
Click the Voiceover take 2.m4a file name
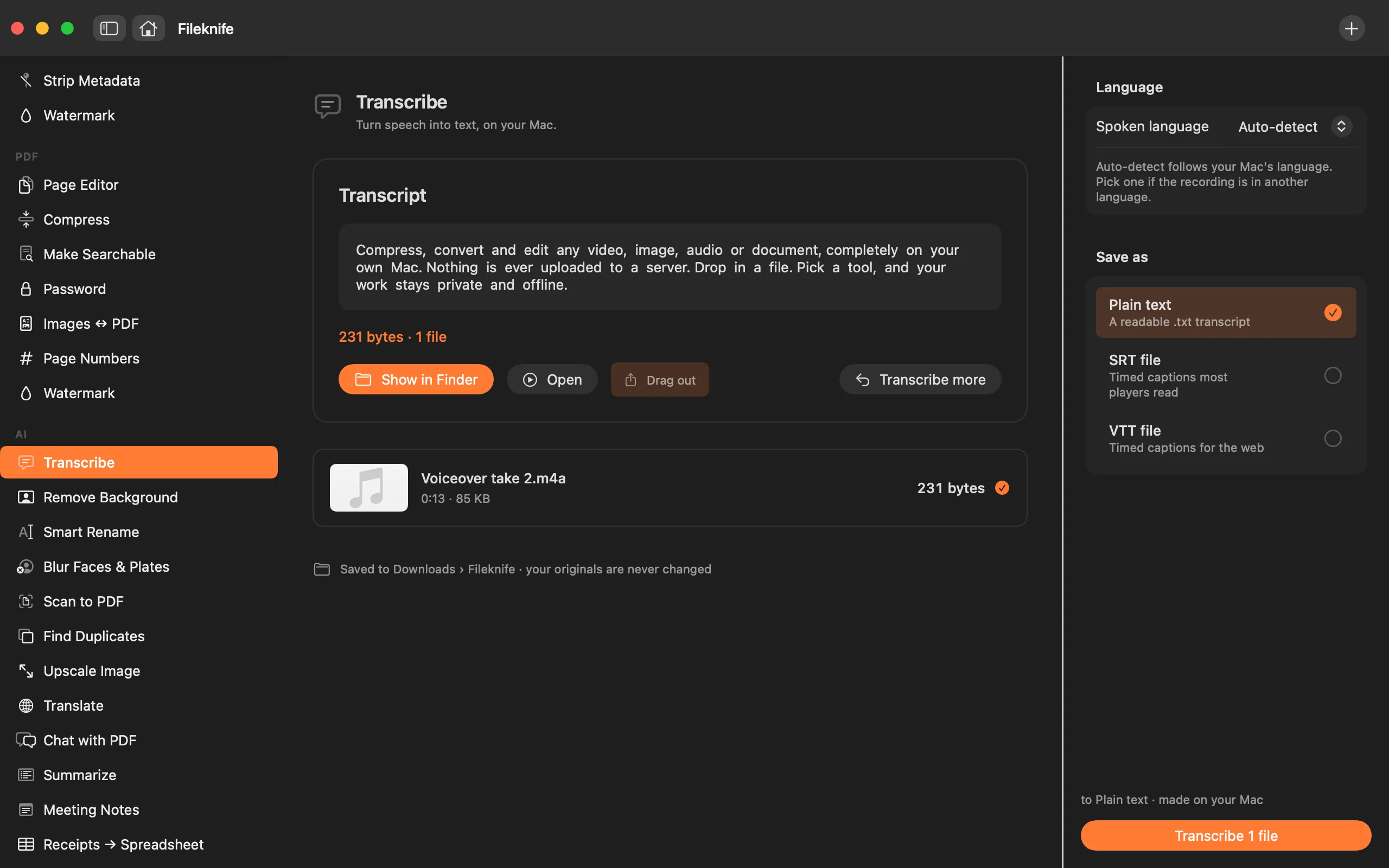(x=493, y=478)
